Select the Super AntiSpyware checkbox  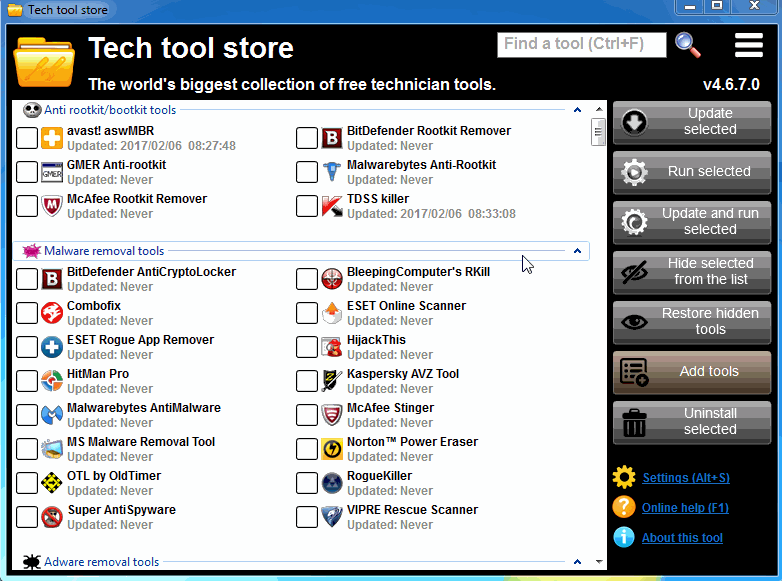coord(27,517)
